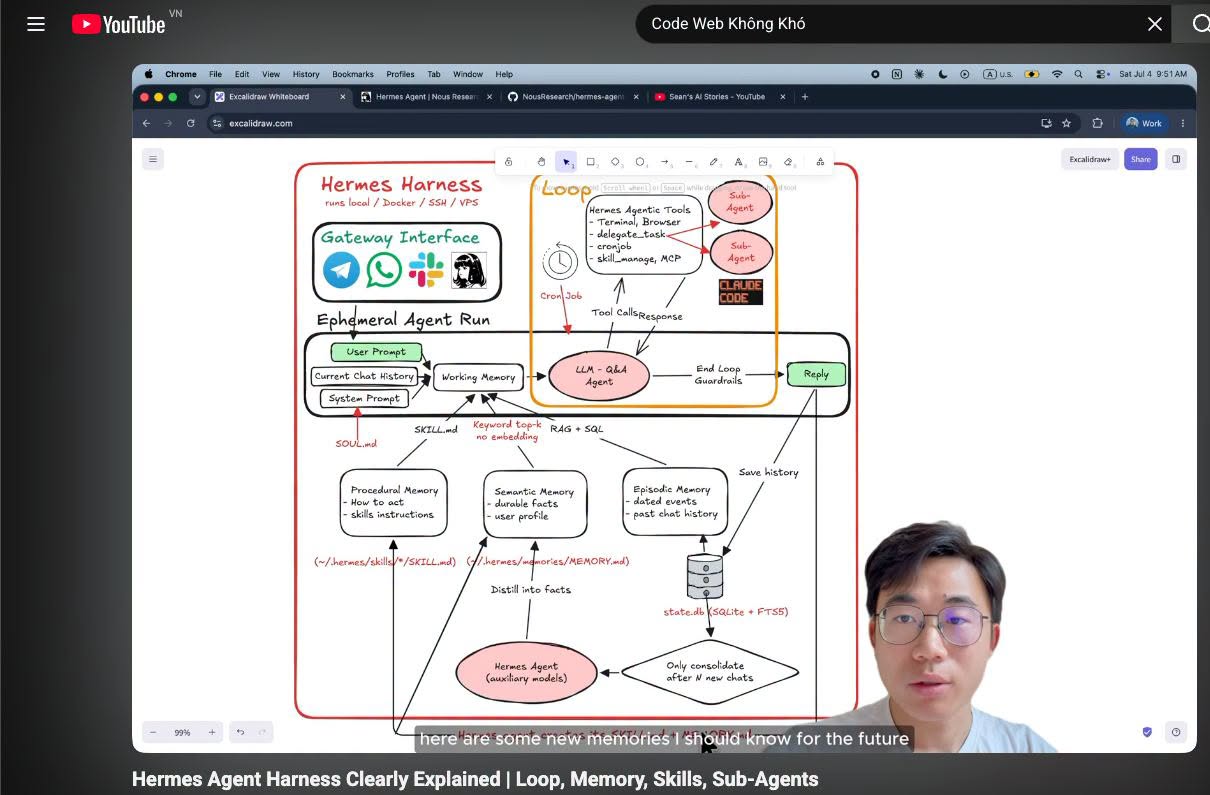Open the more shapes tools dropdown

point(820,162)
